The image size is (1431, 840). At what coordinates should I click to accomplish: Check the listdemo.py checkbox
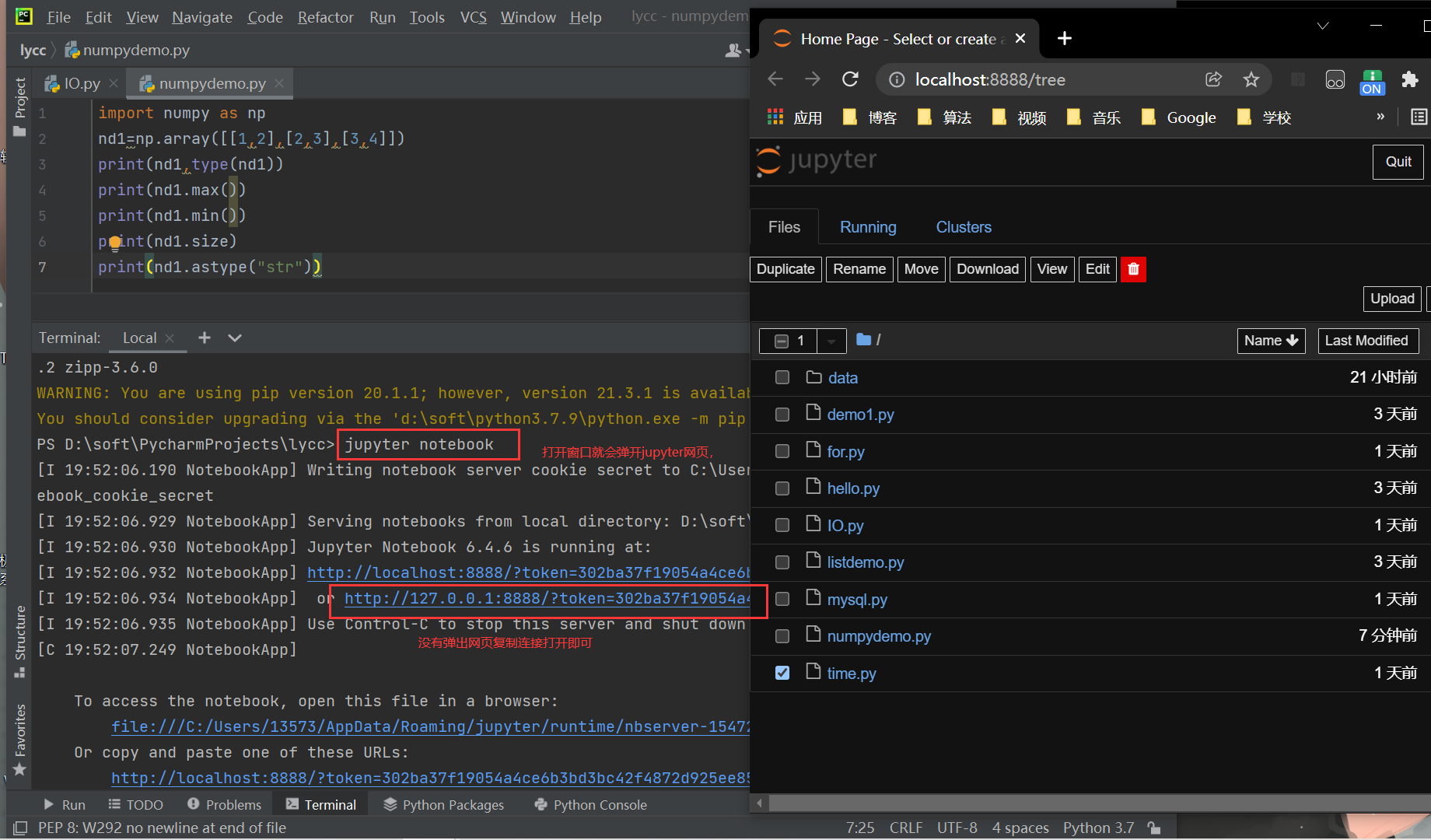(782, 562)
